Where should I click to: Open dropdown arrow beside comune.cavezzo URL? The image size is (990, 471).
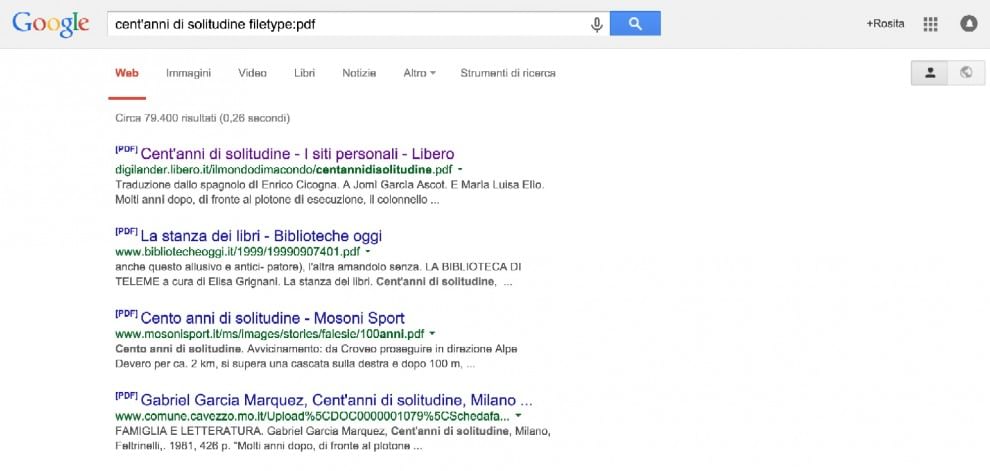(x=518, y=416)
